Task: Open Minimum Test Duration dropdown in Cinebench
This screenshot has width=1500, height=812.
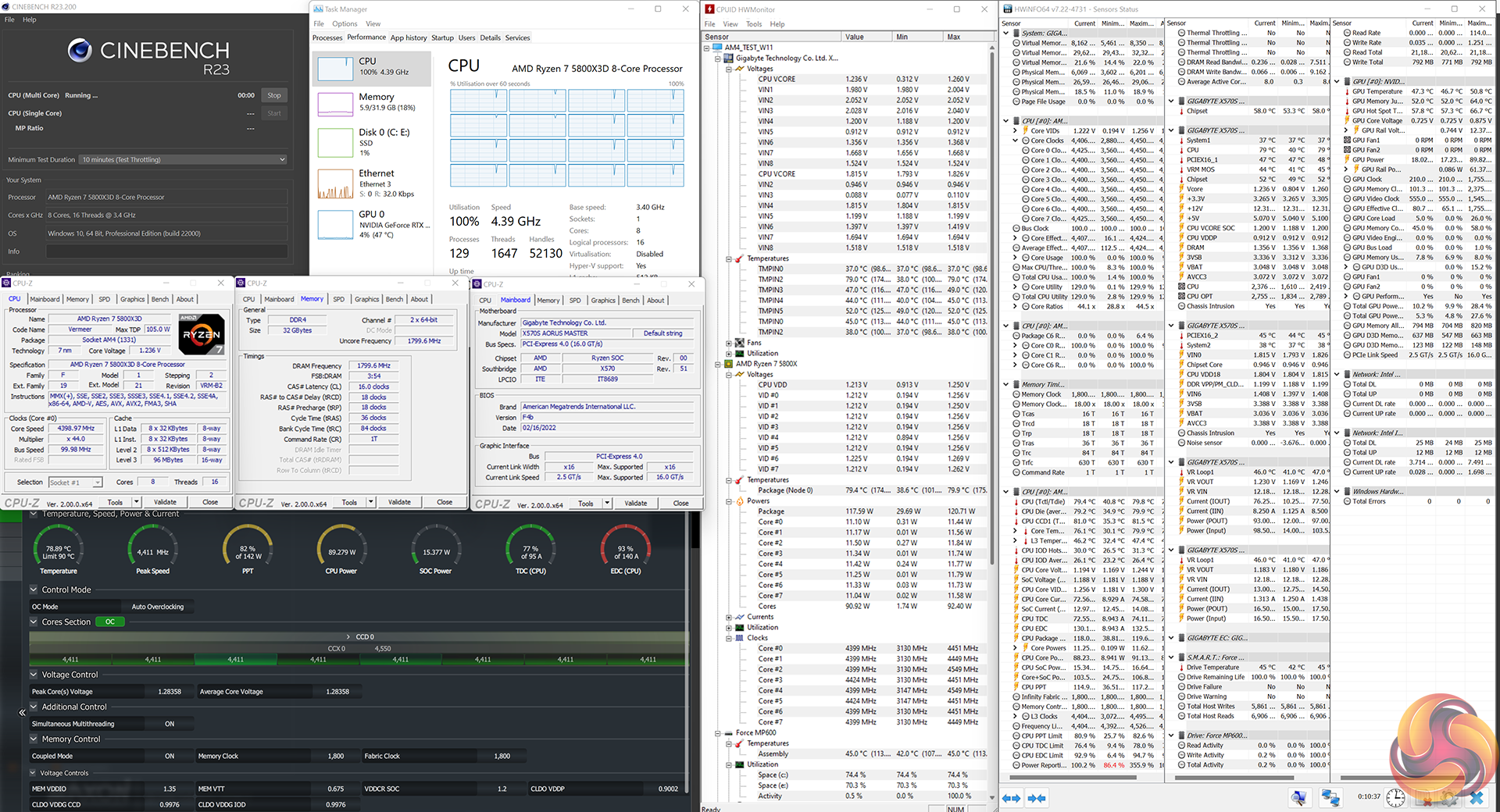Action: (x=184, y=159)
